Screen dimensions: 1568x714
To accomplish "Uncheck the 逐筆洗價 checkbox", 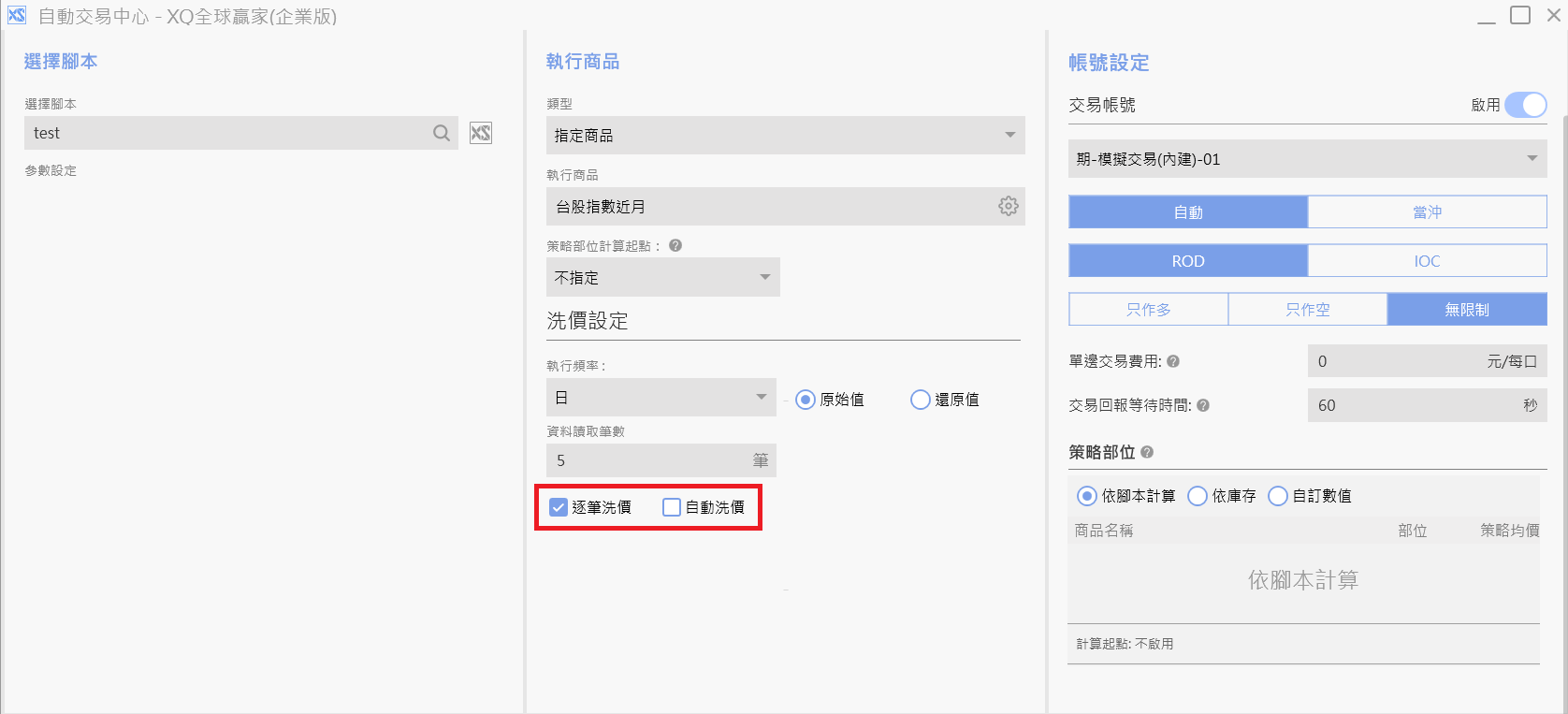I will point(559,507).
